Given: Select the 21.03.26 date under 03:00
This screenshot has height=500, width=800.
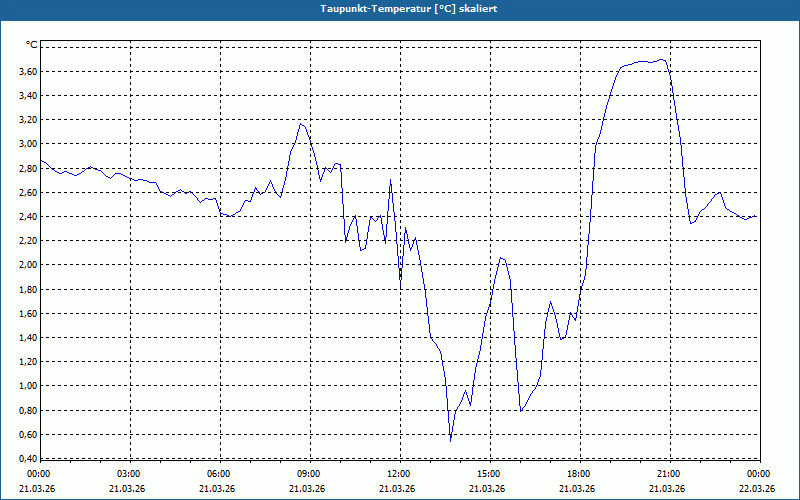Looking at the screenshot, I should point(127,489).
